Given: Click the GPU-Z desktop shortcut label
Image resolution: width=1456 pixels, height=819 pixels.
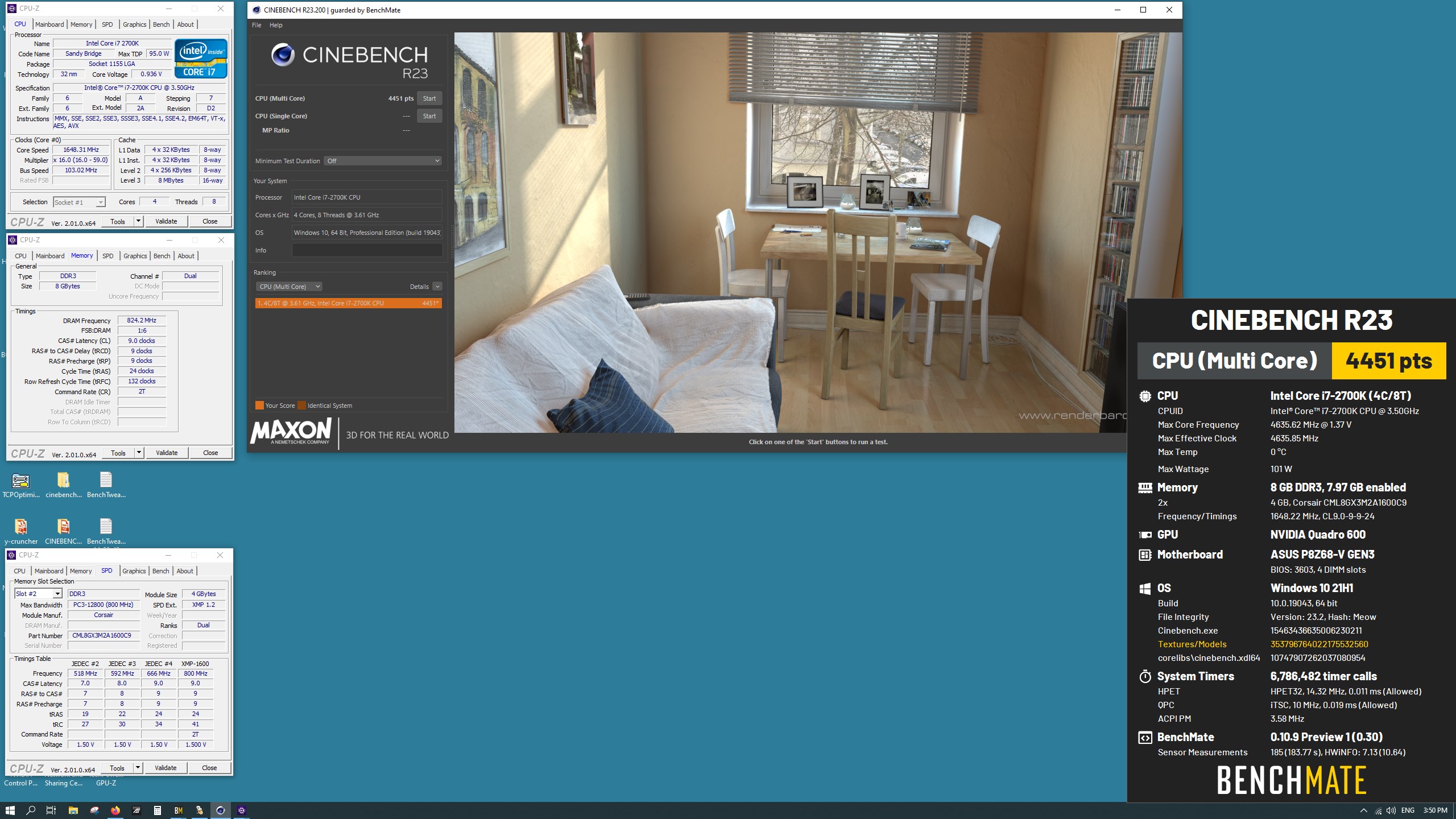Looking at the screenshot, I should coord(106,783).
